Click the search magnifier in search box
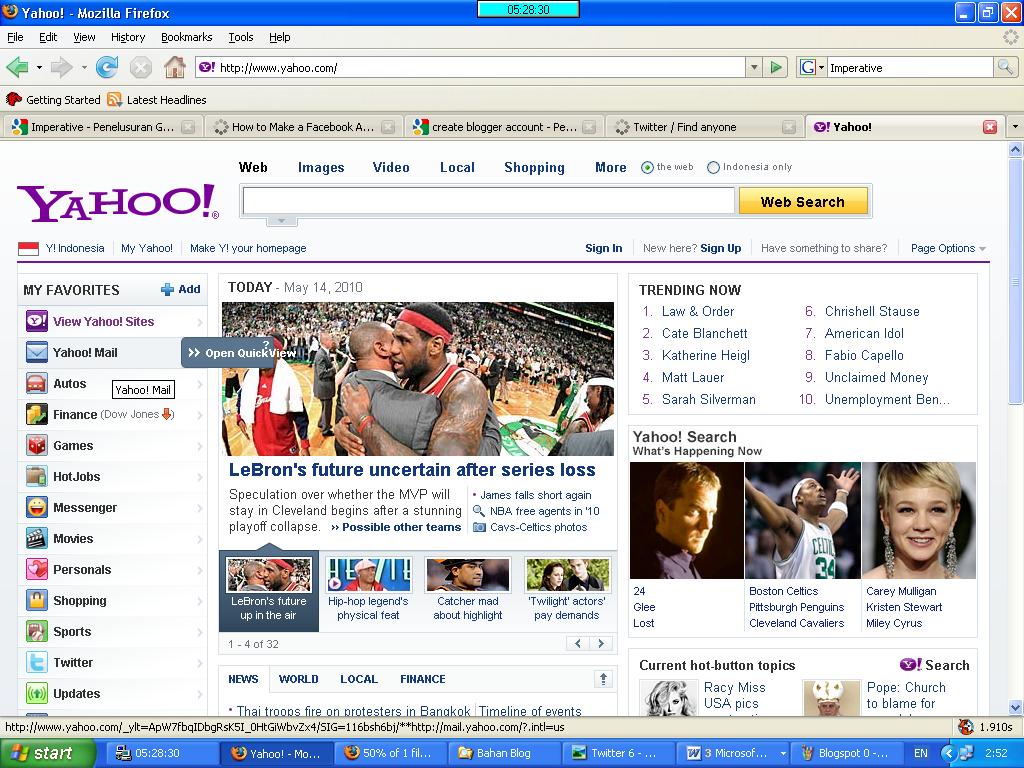The height and width of the screenshot is (768, 1024). coord(1005,67)
